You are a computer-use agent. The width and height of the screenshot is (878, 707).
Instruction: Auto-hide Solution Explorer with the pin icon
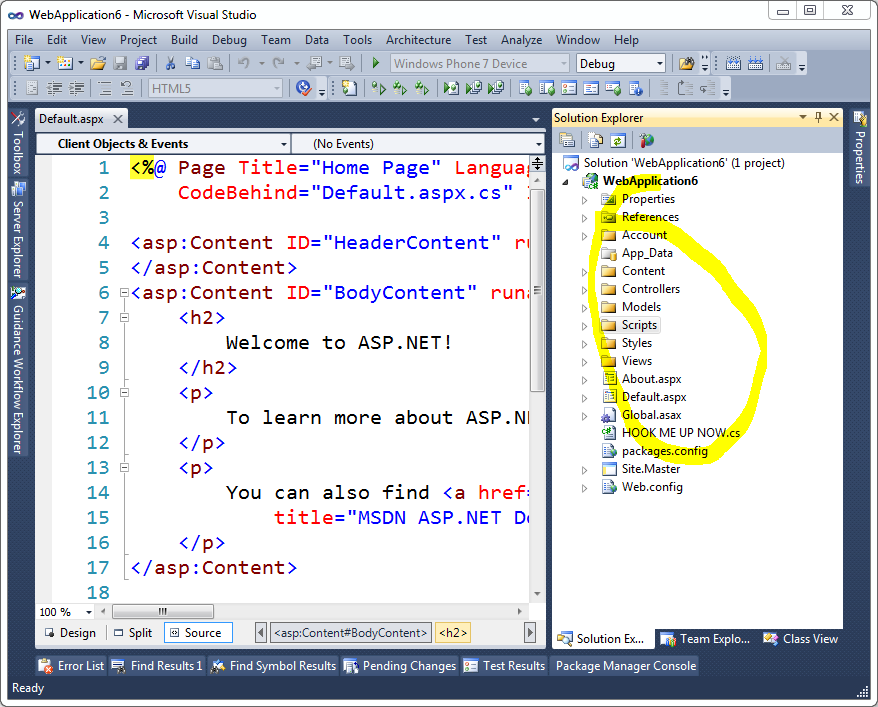pyautogui.click(x=818, y=117)
